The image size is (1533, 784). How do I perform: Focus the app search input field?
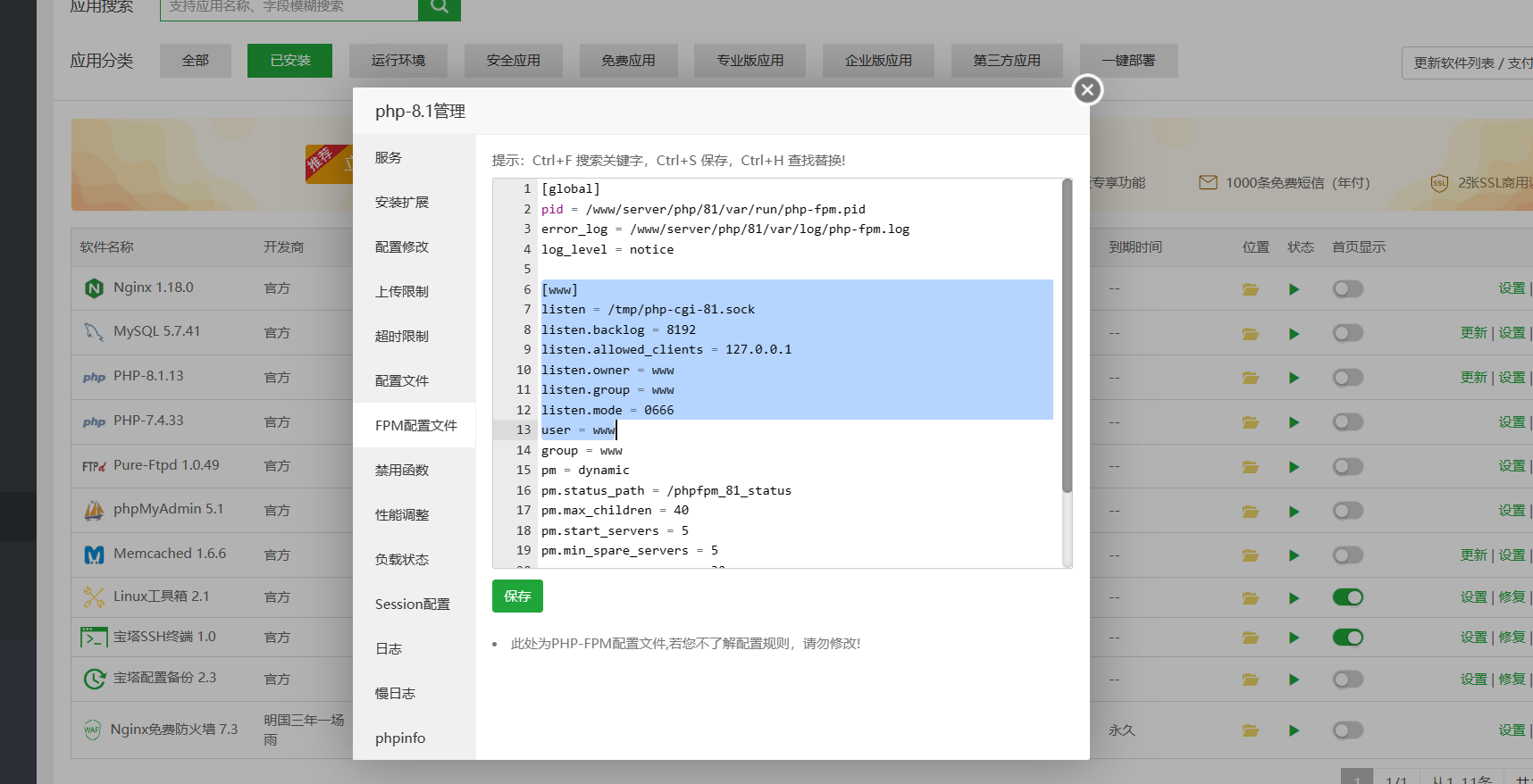point(289,7)
